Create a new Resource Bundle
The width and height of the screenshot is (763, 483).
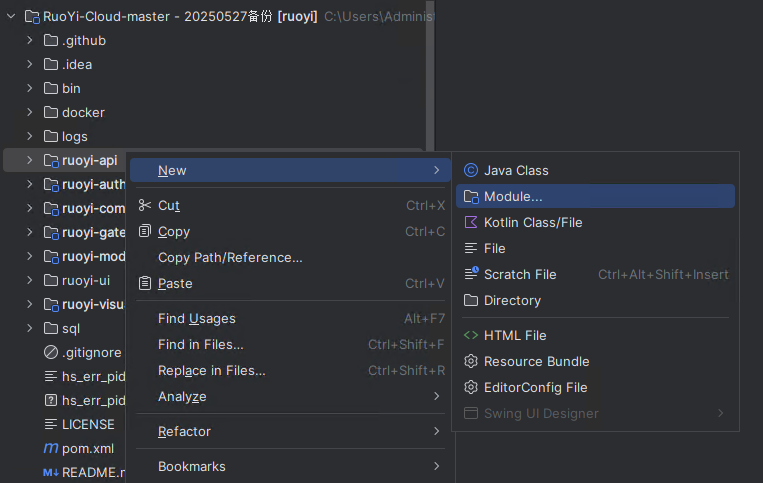click(595, 361)
